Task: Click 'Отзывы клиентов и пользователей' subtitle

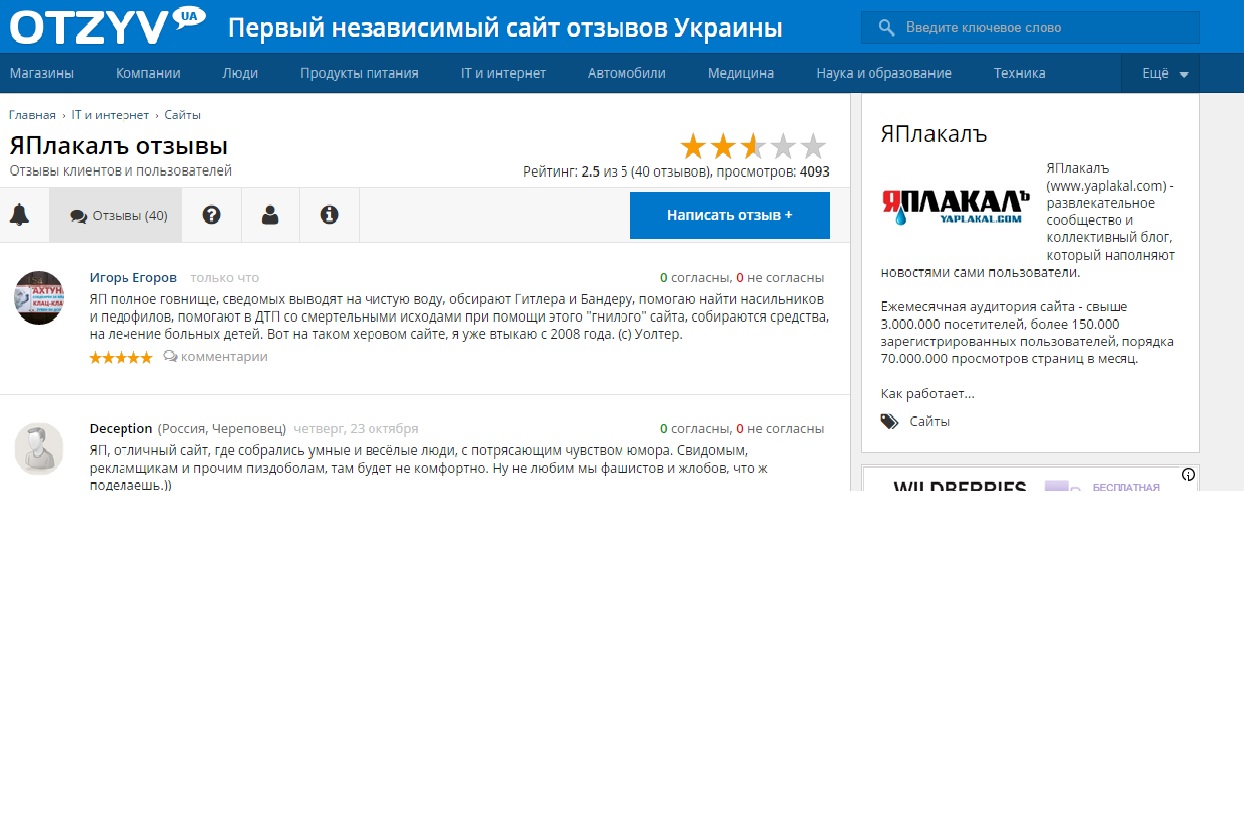Action: tap(121, 171)
